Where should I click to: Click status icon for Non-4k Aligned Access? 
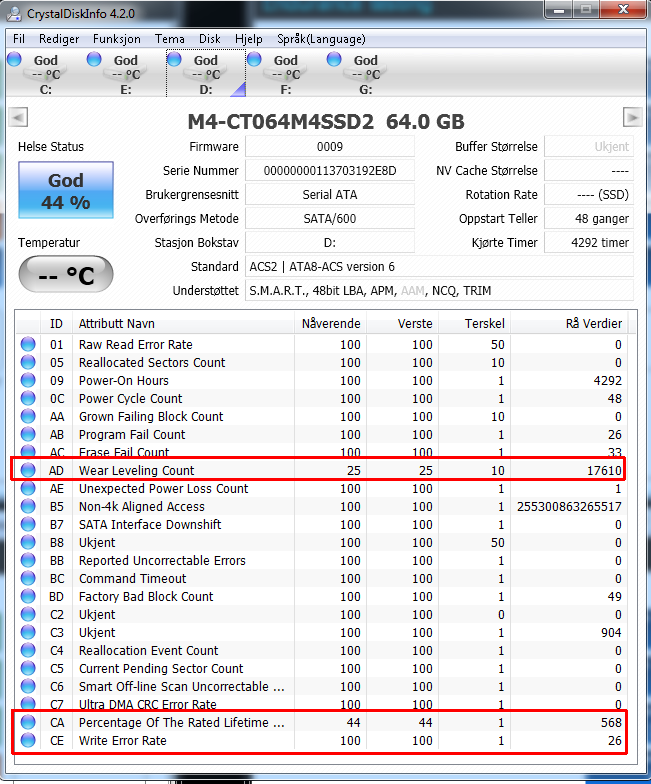click(28, 506)
